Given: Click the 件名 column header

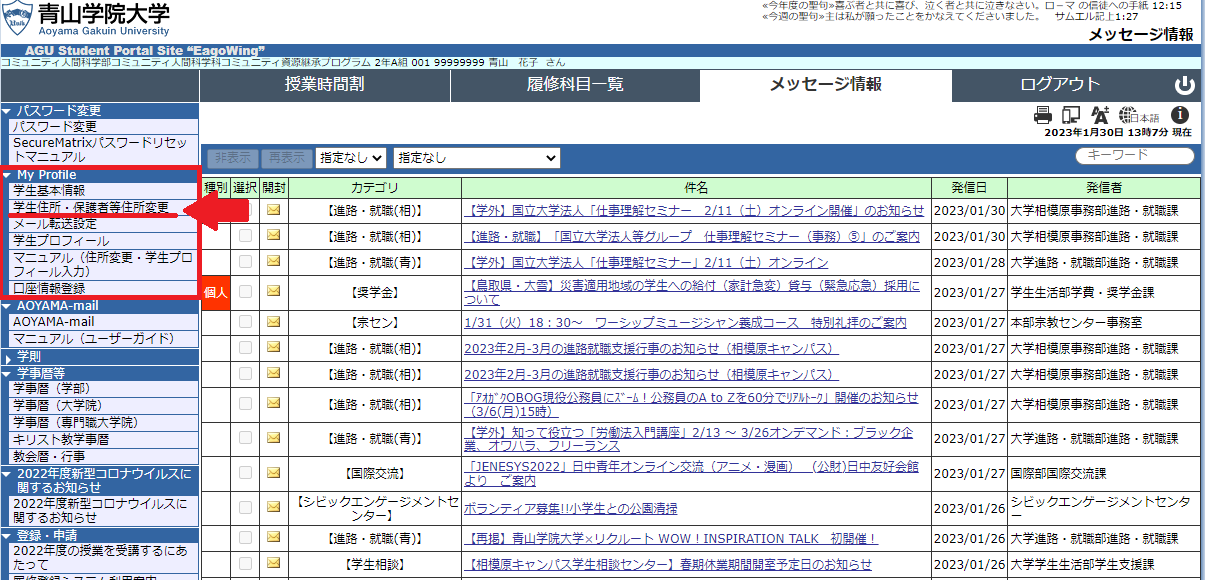Looking at the screenshot, I should point(696,187).
